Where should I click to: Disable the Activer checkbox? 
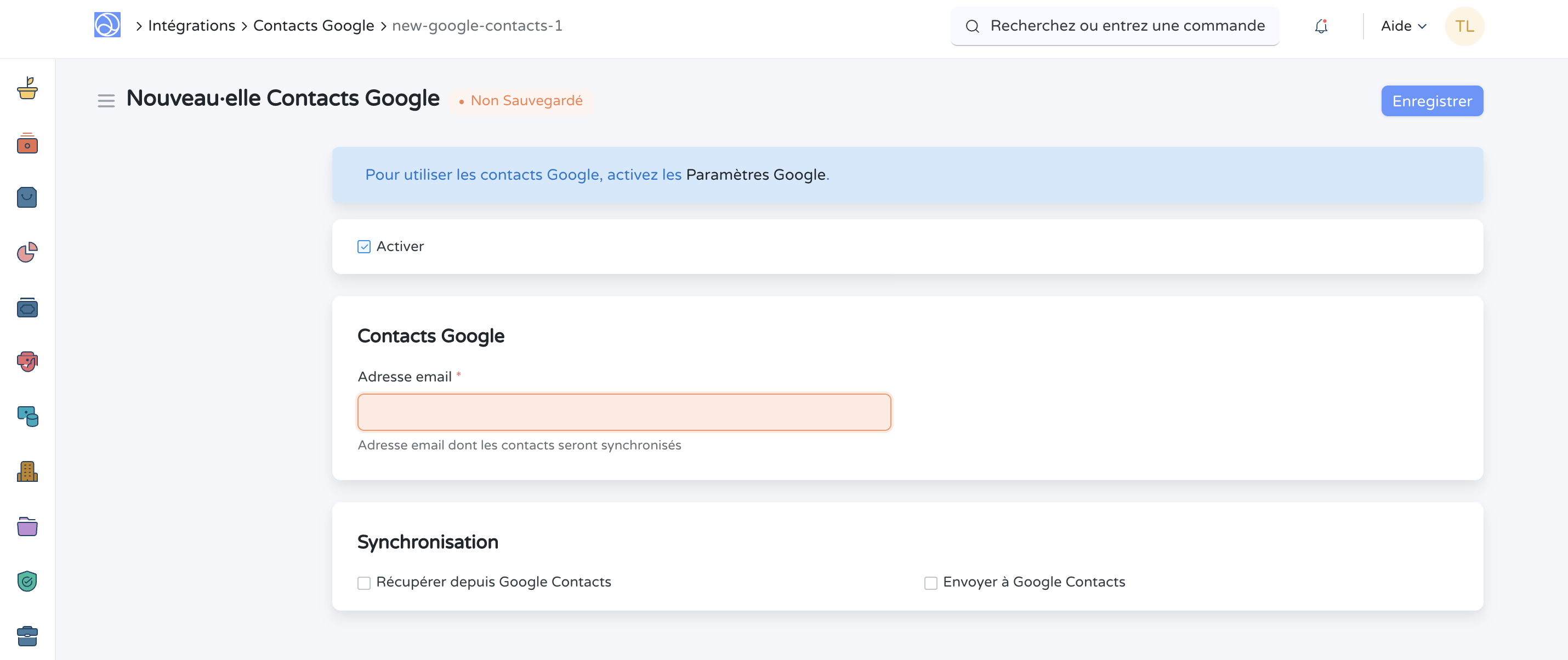click(363, 247)
